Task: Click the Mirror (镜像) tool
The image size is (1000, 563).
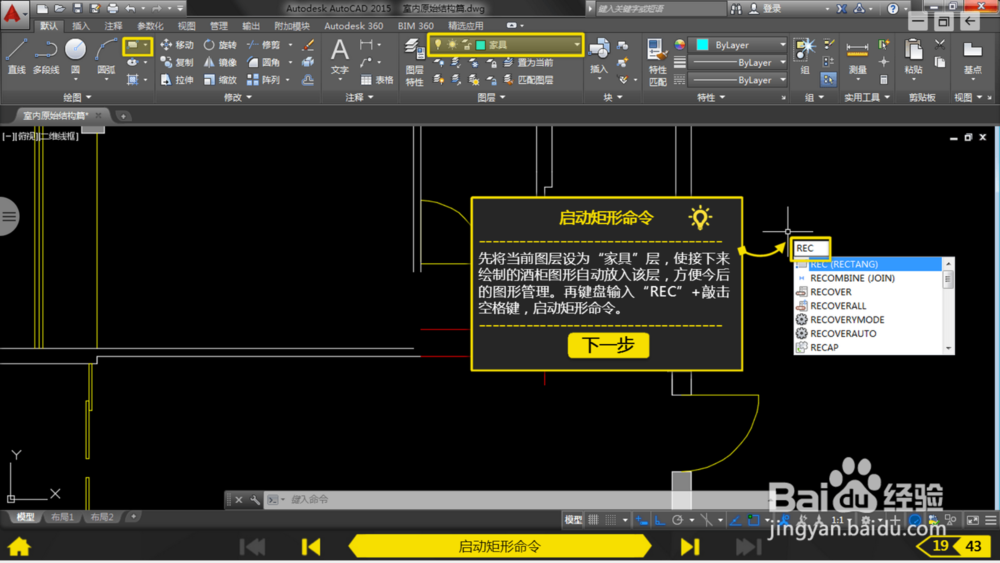Action: pyautogui.click(x=220, y=62)
